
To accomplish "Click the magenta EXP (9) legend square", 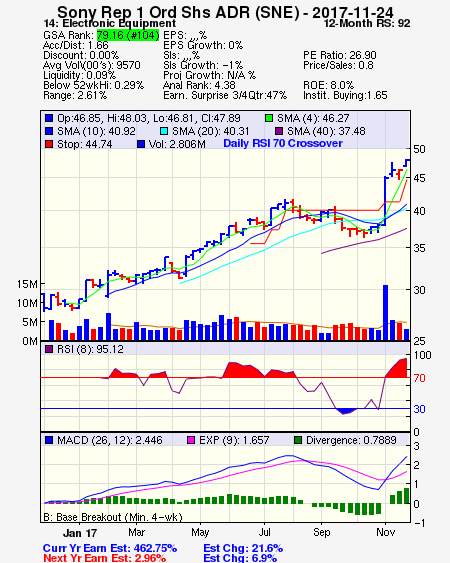I will coord(191,440).
